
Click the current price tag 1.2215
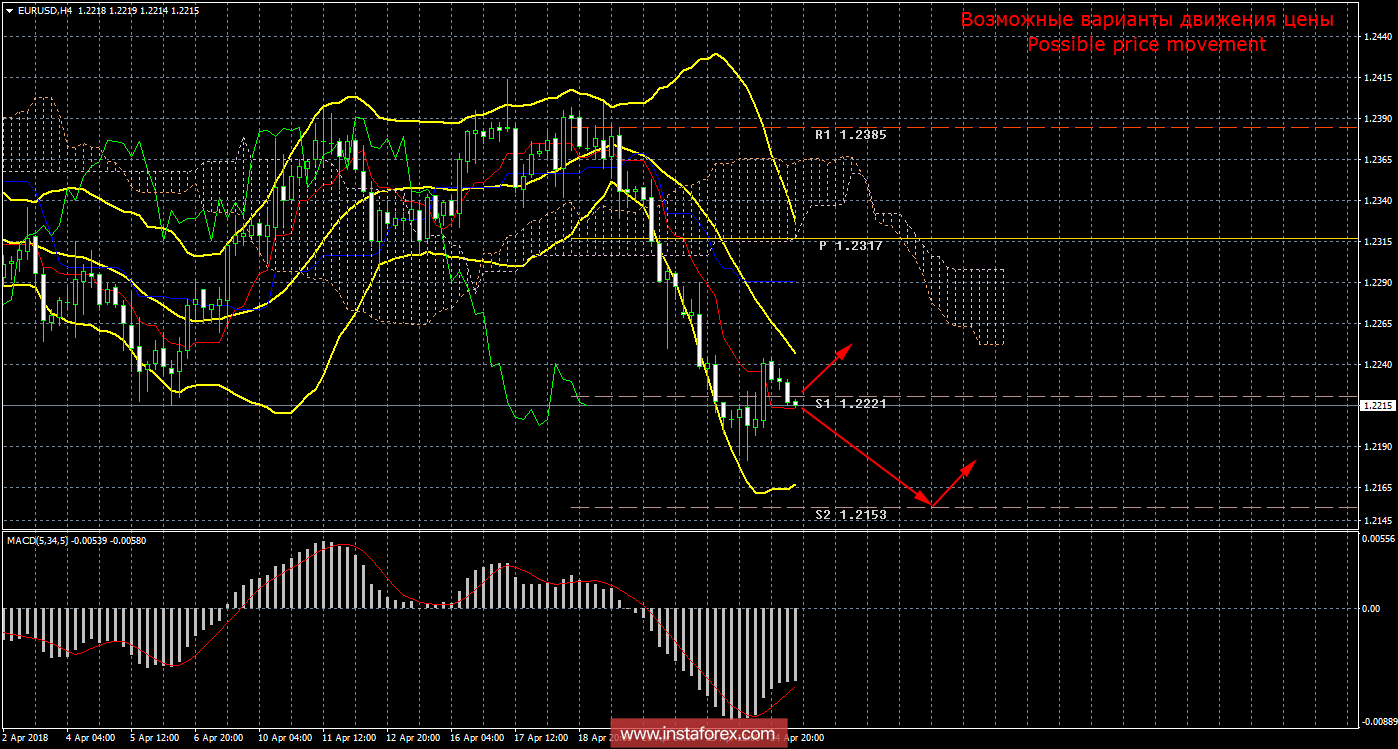(x=1378, y=405)
